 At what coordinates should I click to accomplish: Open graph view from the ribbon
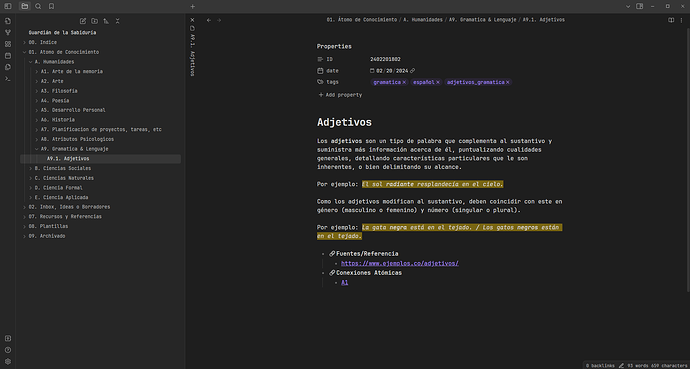pos(8,32)
